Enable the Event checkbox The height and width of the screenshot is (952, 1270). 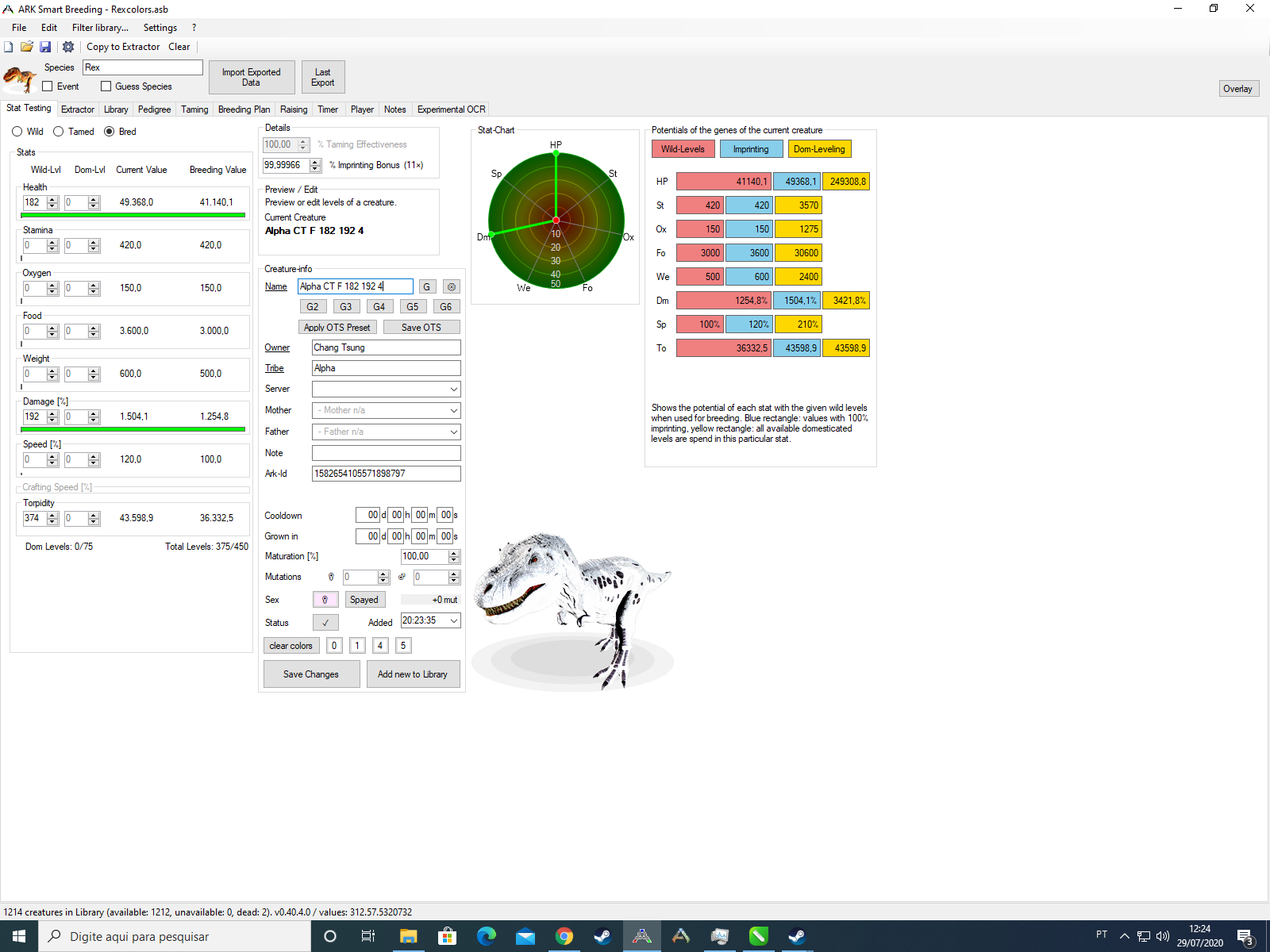(48, 86)
